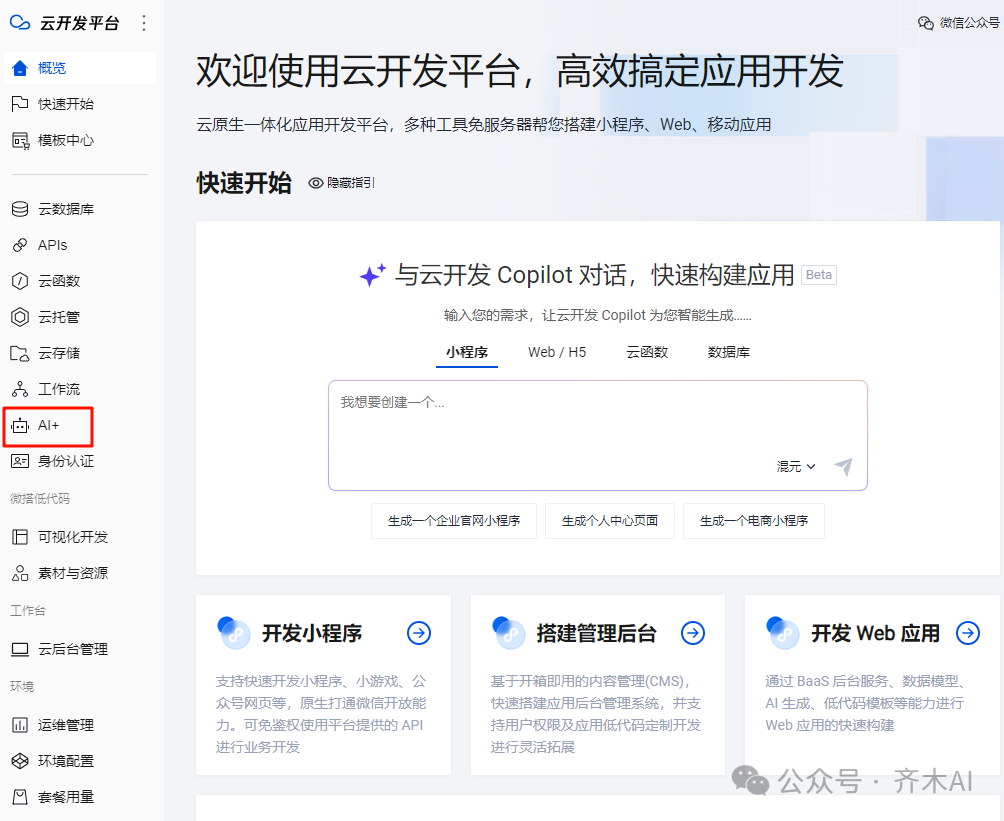Click 生成一个企业官网小程序 suggestion button
The height and width of the screenshot is (821, 1004).
[454, 521]
